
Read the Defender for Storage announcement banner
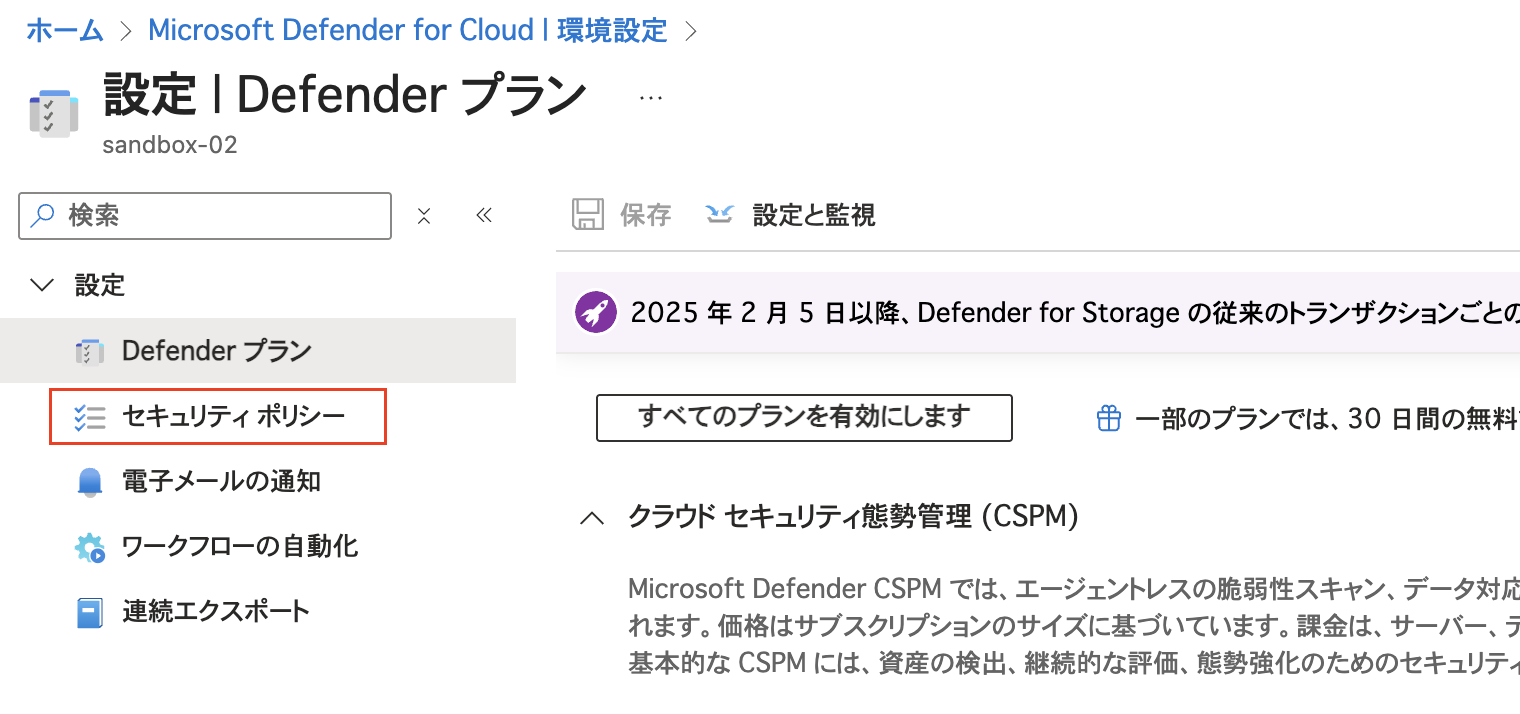[x=1038, y=313]
